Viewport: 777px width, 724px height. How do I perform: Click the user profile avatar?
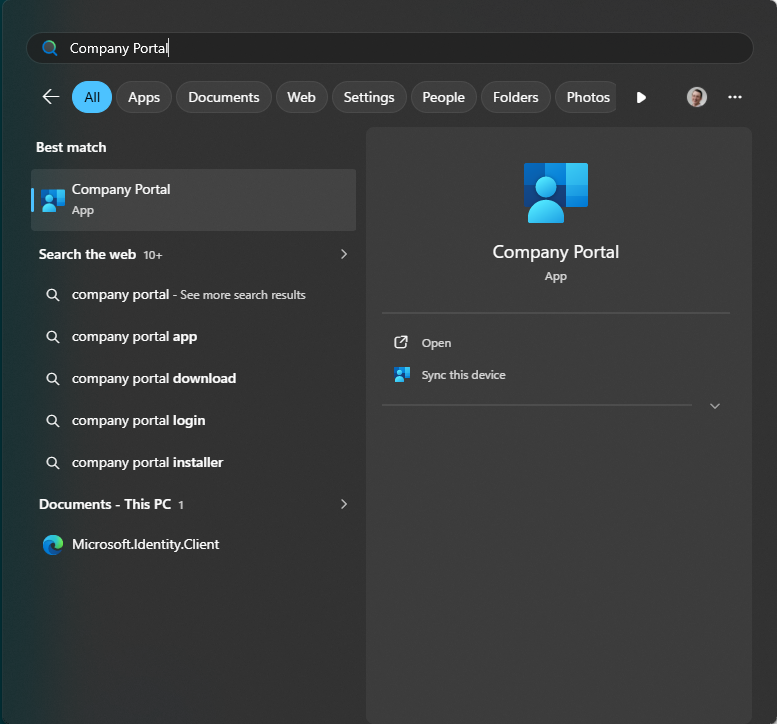(697, 97)
